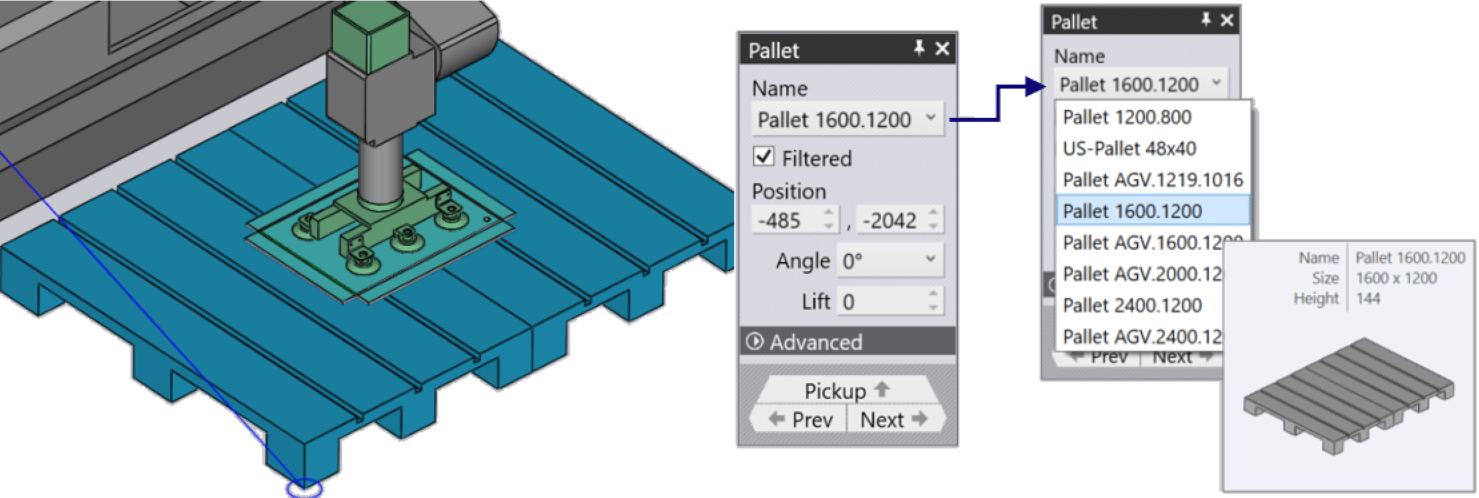1479x498 pixels.
Task: Expand the Advanced section
Action: [847, 342]
